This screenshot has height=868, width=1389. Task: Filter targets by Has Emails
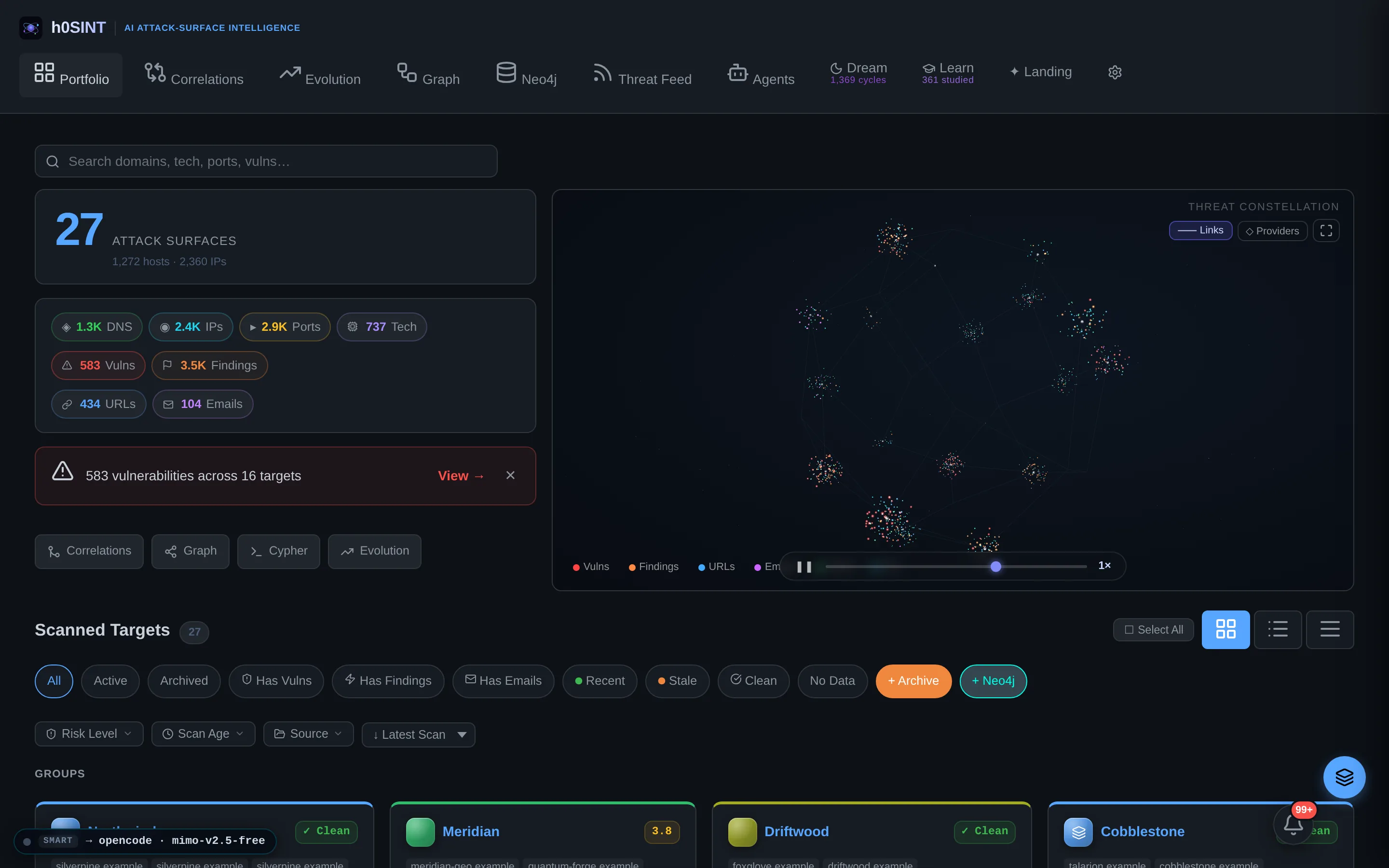click(x=504, y=681)
